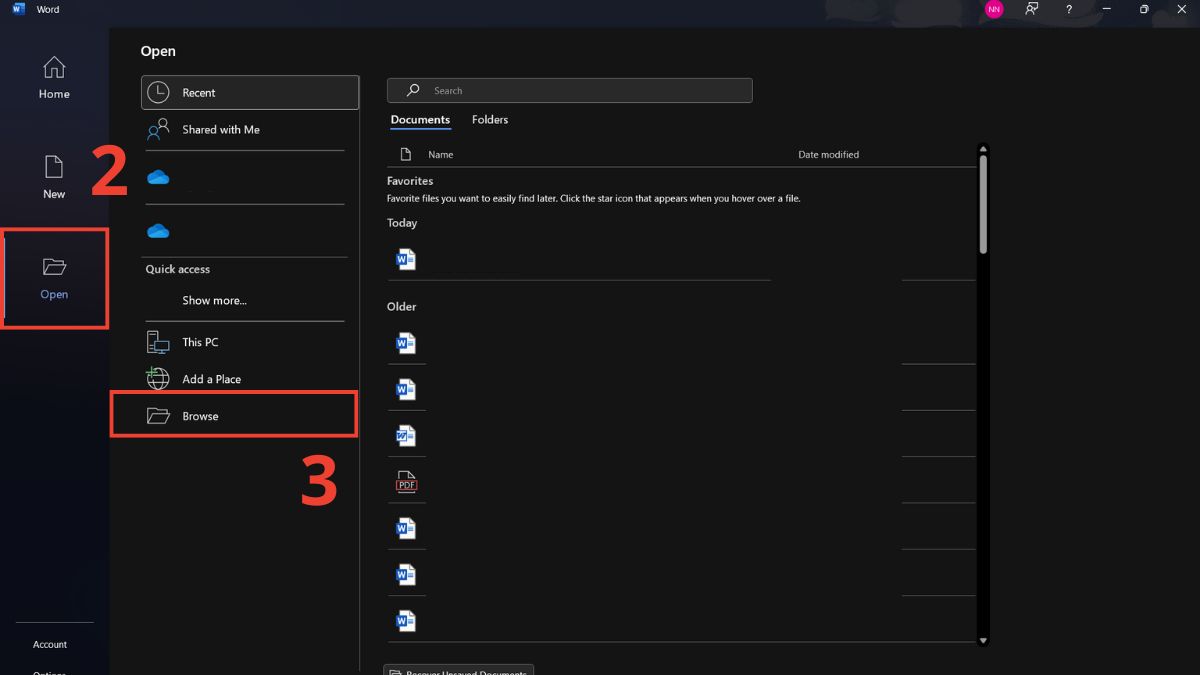1200x675 pixels.
Task: Sort files by Date modified column
Action: (x=828, y=154)
